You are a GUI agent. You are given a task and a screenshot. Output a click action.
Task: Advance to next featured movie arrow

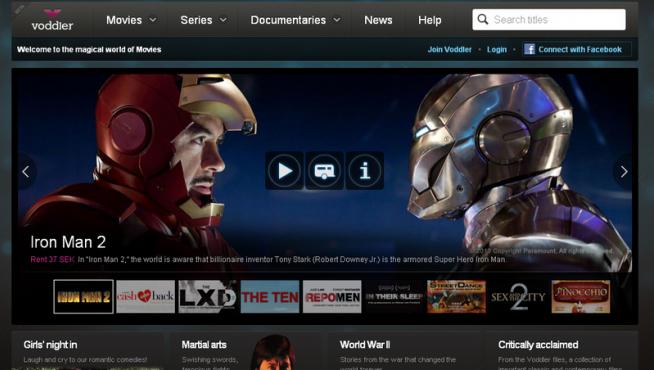click(x=624, y=171)
